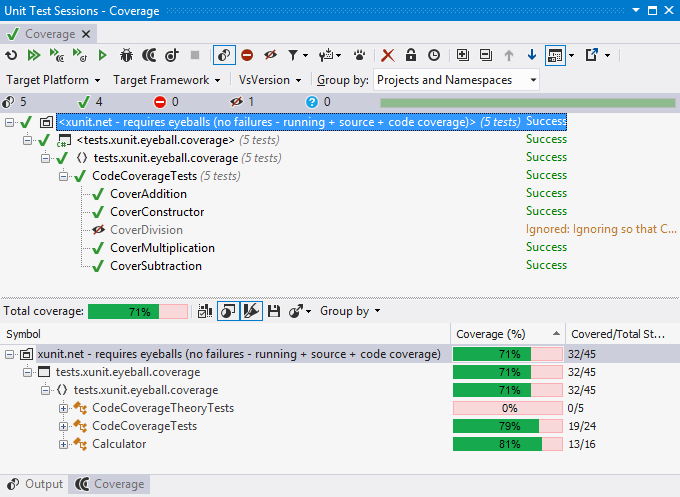Select the CoverMultiplication test
680x497 pixels.
162,248
